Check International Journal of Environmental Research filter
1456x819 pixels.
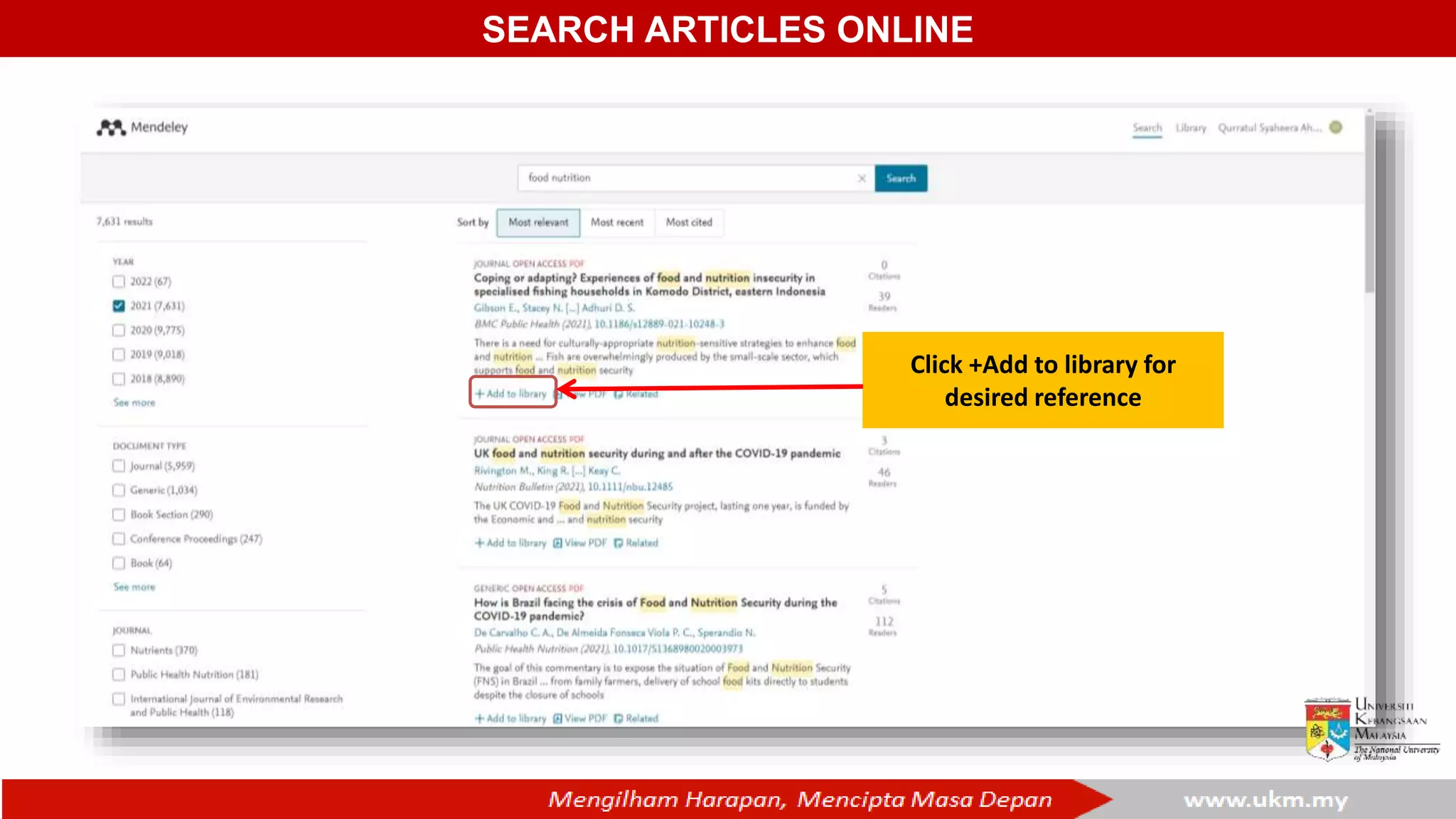[x=119, y=700]
